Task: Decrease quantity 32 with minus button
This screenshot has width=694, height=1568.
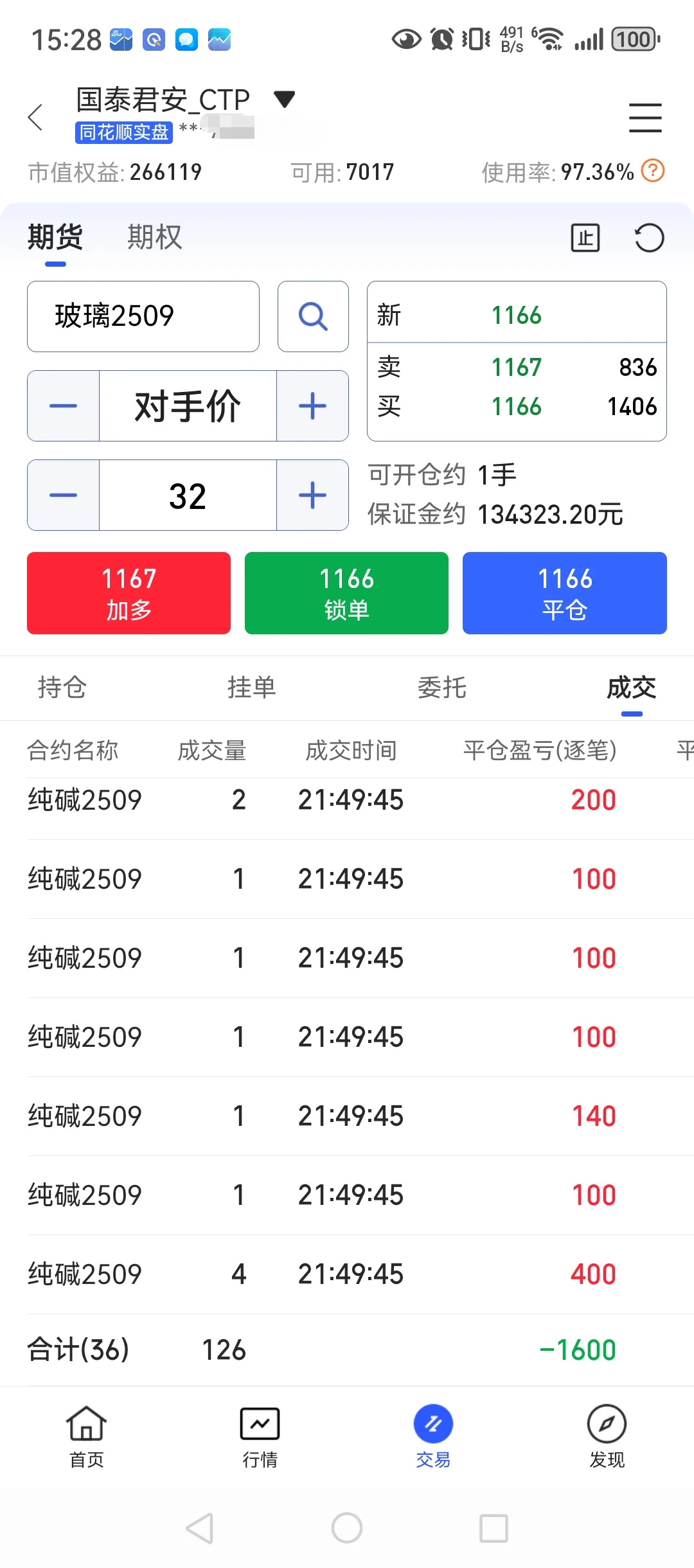Action: point(63,495)
